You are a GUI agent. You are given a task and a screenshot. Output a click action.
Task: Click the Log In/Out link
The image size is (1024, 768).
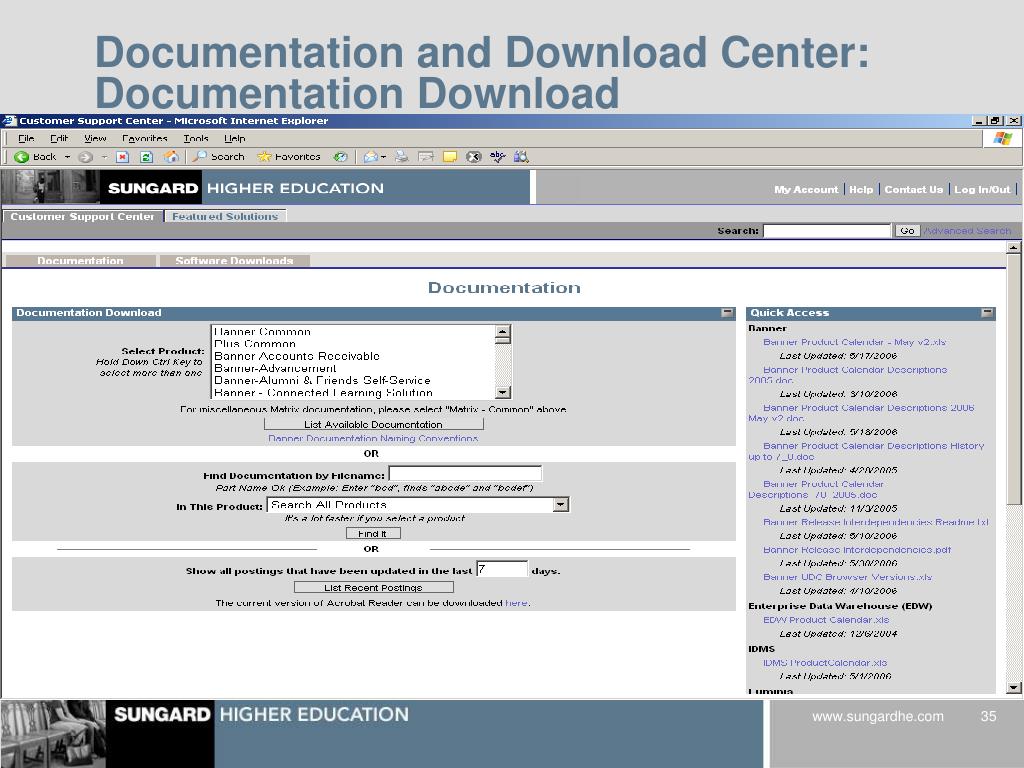click(x=982, y=189)
